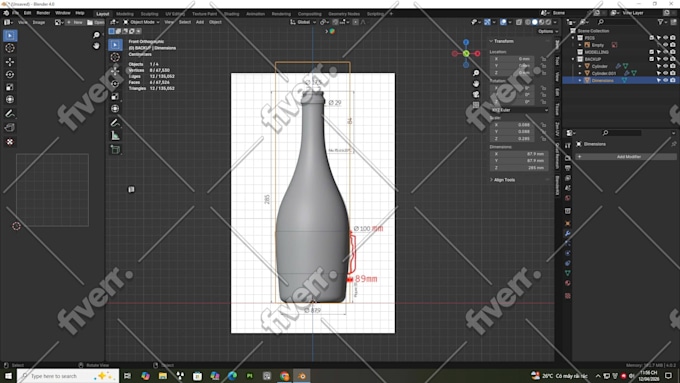Activate Select Box tool in 3D viewport
The width and height of the screenshot is (680, 383).
[115, 45]
